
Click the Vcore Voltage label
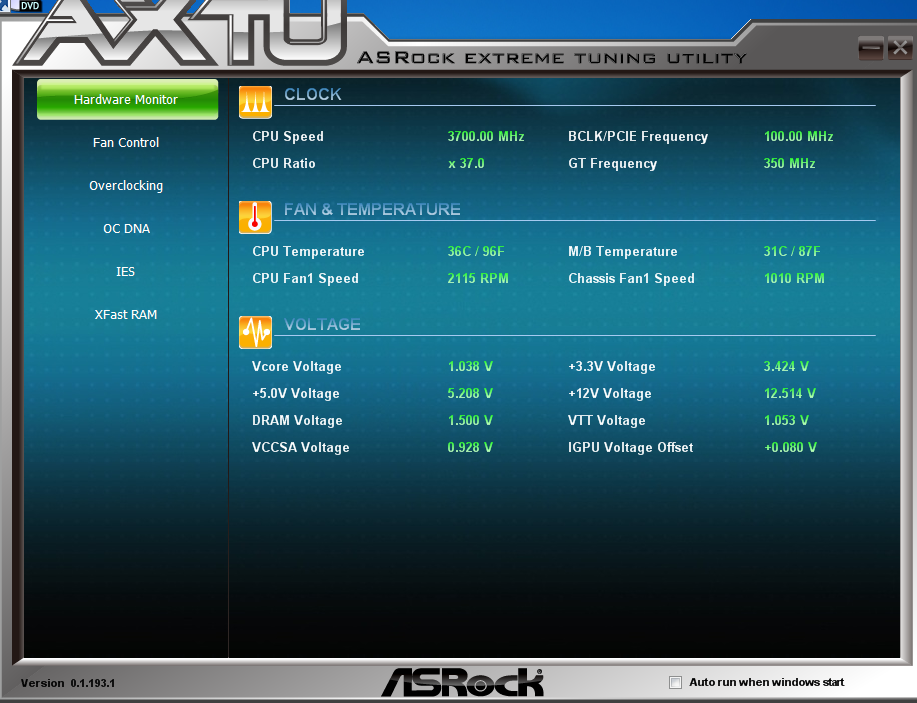click(x=297, y=366)
